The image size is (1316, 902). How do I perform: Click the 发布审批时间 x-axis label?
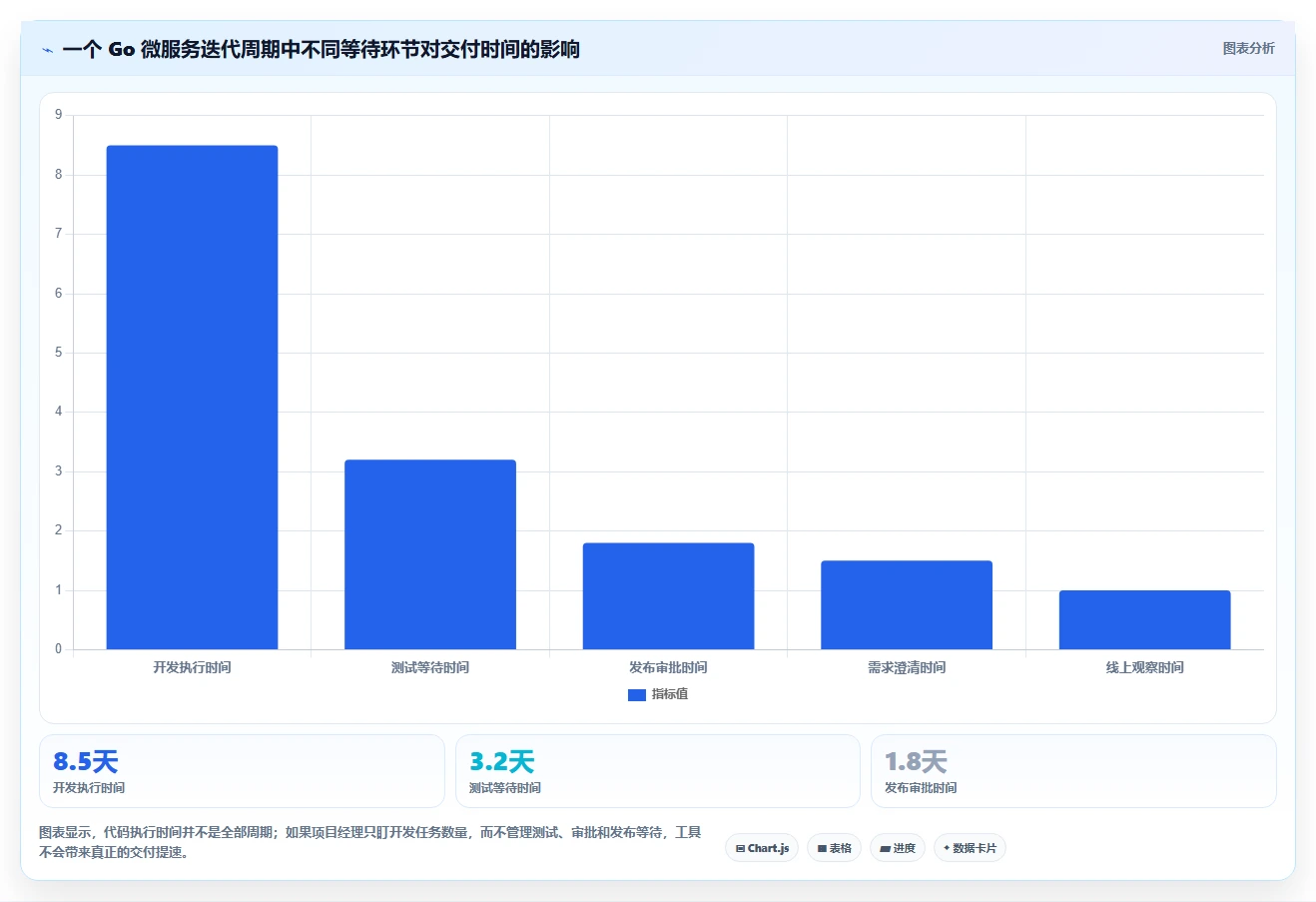(x=668, y=667)
